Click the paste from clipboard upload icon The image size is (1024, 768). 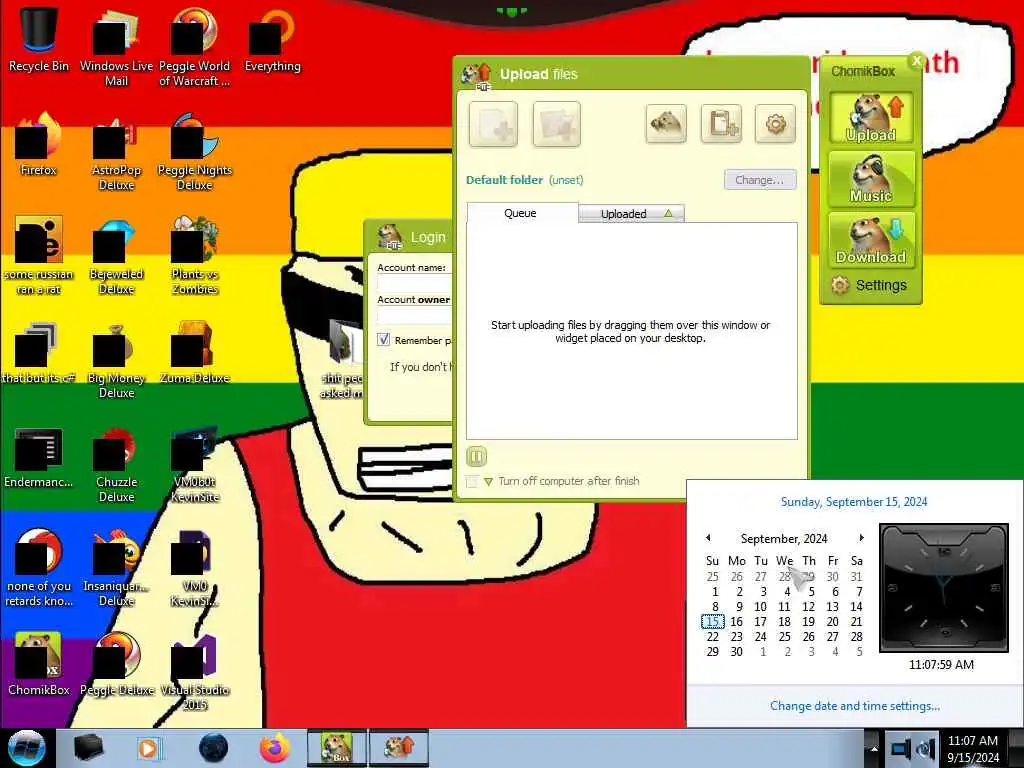pos(721,123)
